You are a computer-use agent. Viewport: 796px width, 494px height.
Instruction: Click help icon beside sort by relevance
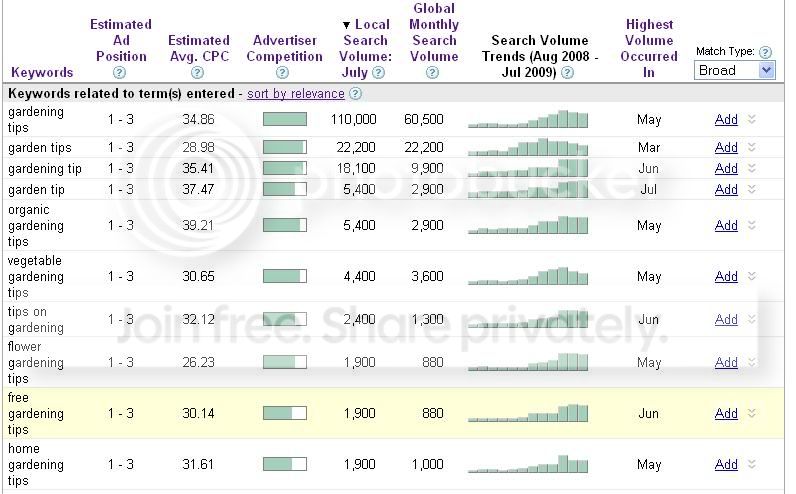click(x=356, y=93)
